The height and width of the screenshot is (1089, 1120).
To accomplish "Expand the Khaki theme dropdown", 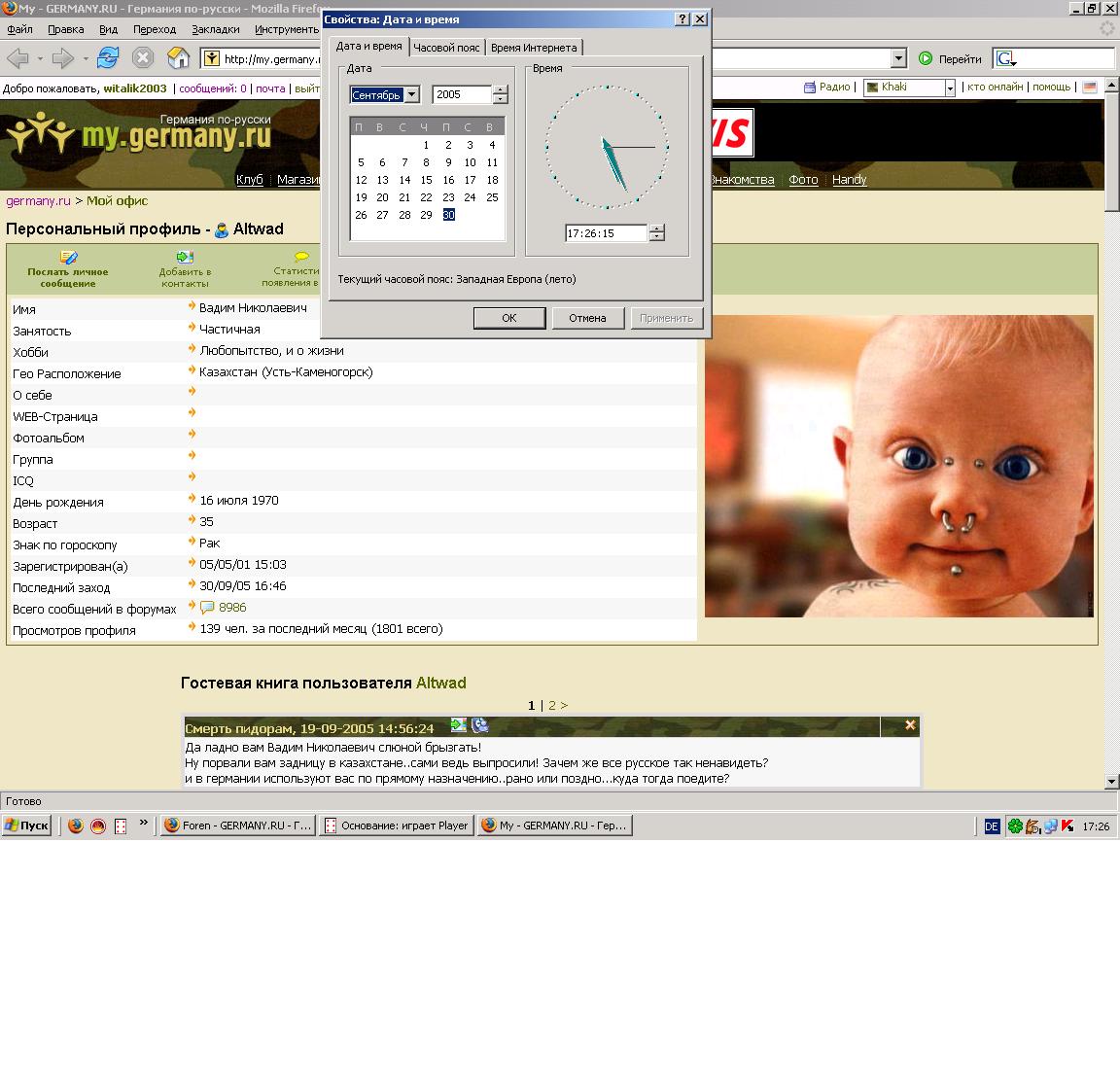I will (x=950, y=88).
